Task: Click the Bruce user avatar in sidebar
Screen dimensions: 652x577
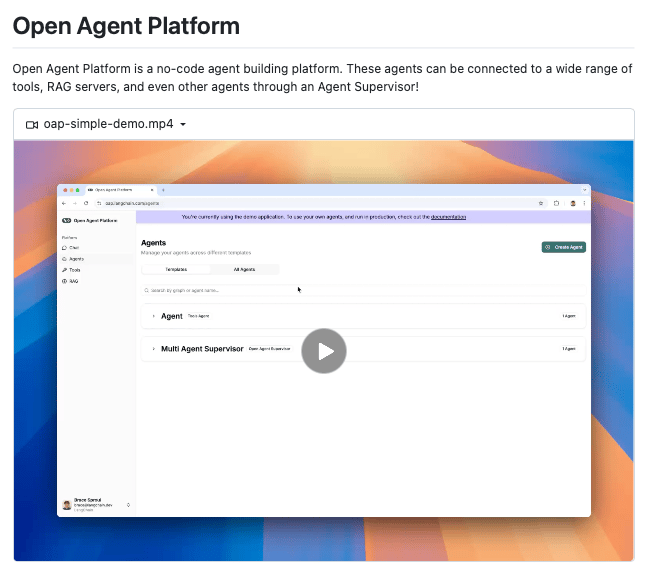Action: 67,505
